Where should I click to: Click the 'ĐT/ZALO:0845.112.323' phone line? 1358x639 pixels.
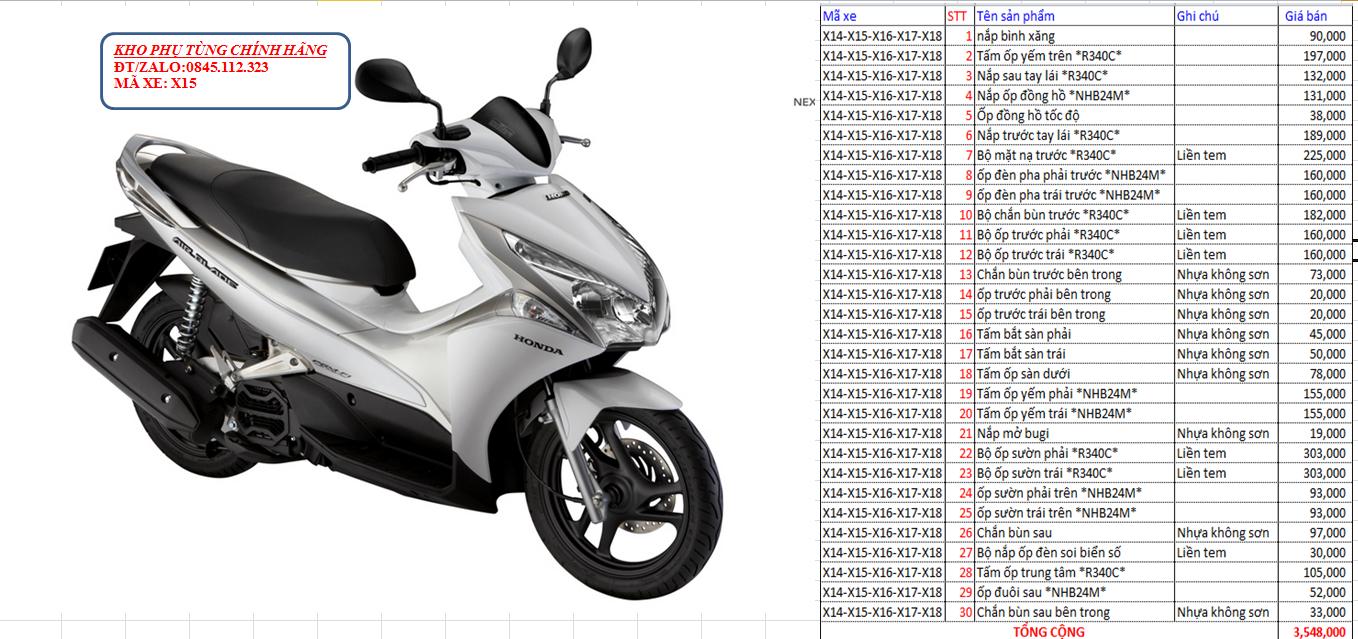[190, 67]
